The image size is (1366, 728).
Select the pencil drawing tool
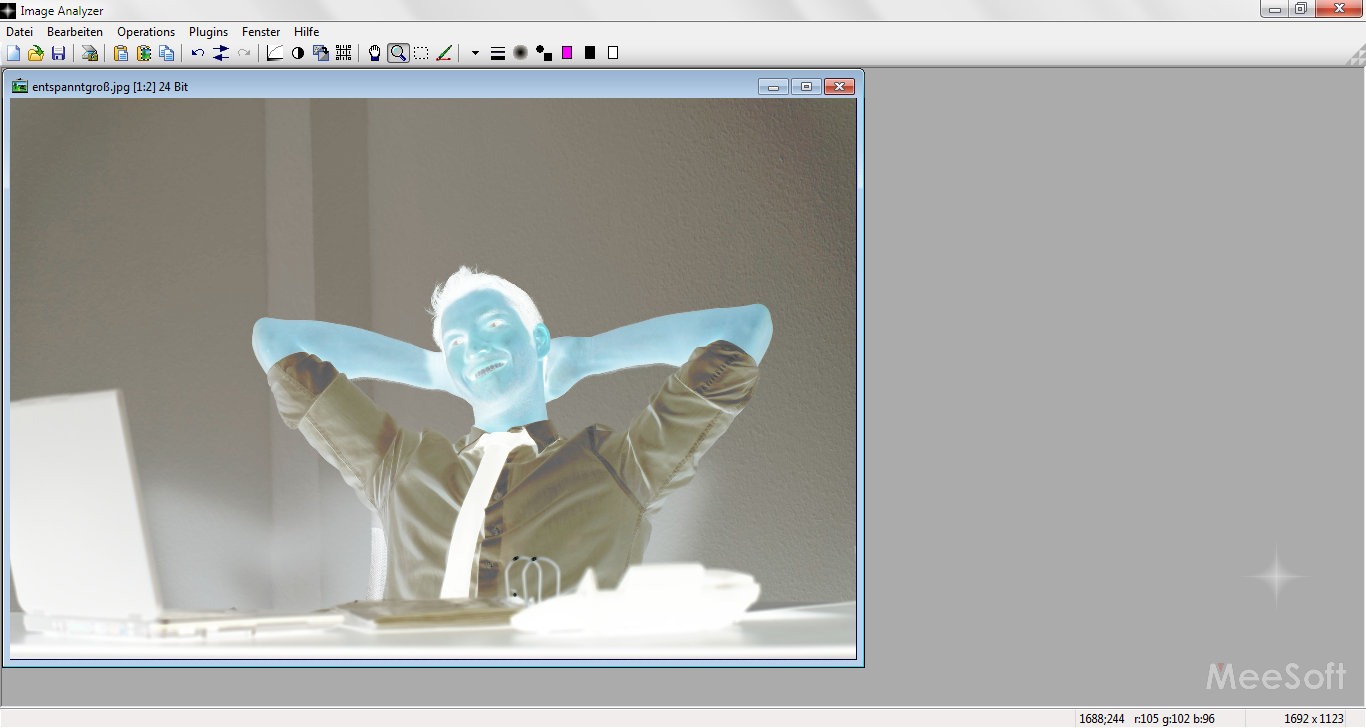coord(444,53)
